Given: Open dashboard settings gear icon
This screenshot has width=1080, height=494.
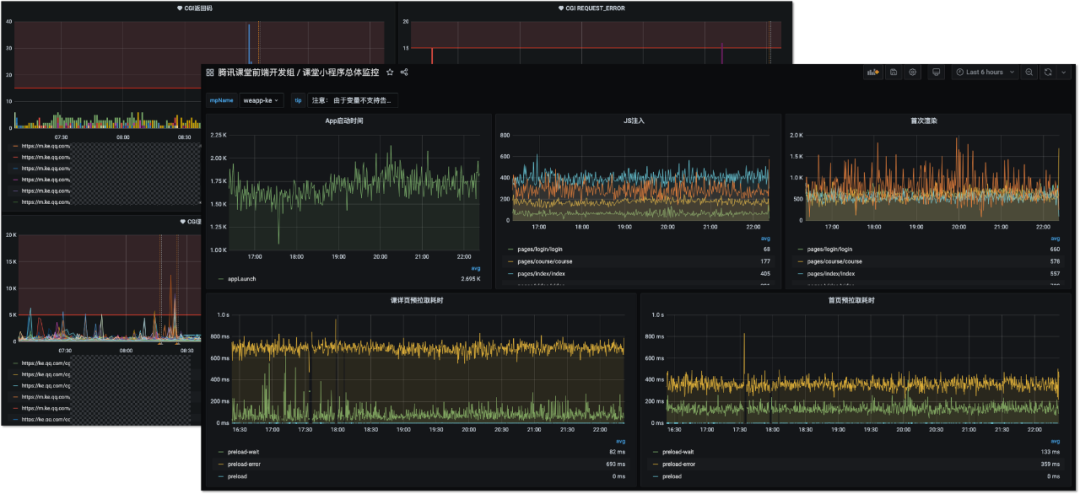Looking at the screenshot, I should [x=913, y=72].
